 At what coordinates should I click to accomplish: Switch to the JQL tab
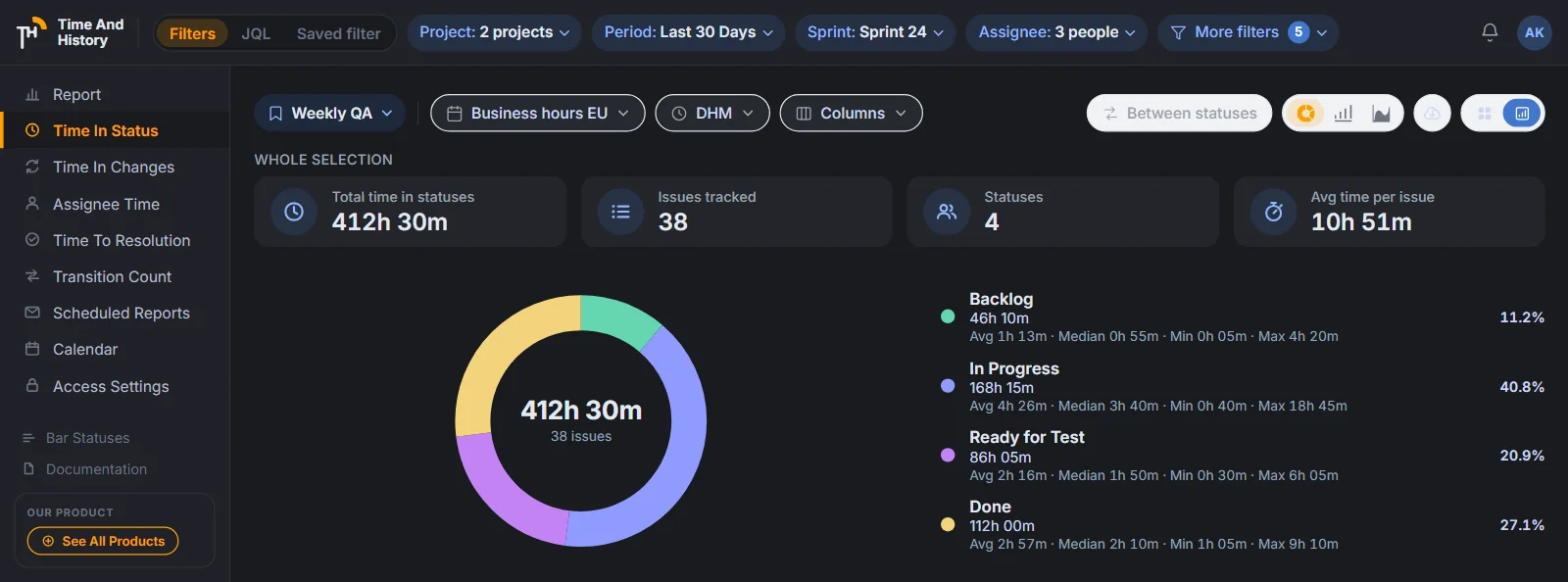pos(256,33)
